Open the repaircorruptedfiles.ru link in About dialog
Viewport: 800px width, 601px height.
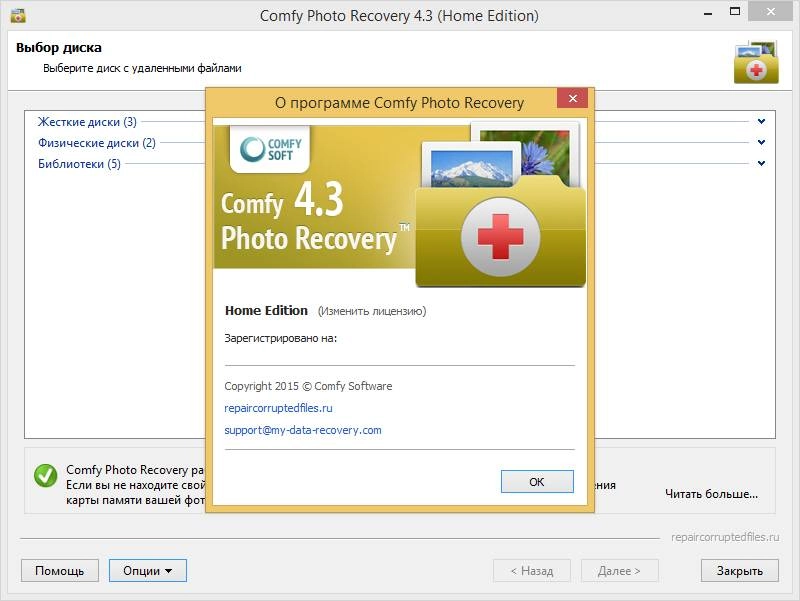click(x=278, y=408)
